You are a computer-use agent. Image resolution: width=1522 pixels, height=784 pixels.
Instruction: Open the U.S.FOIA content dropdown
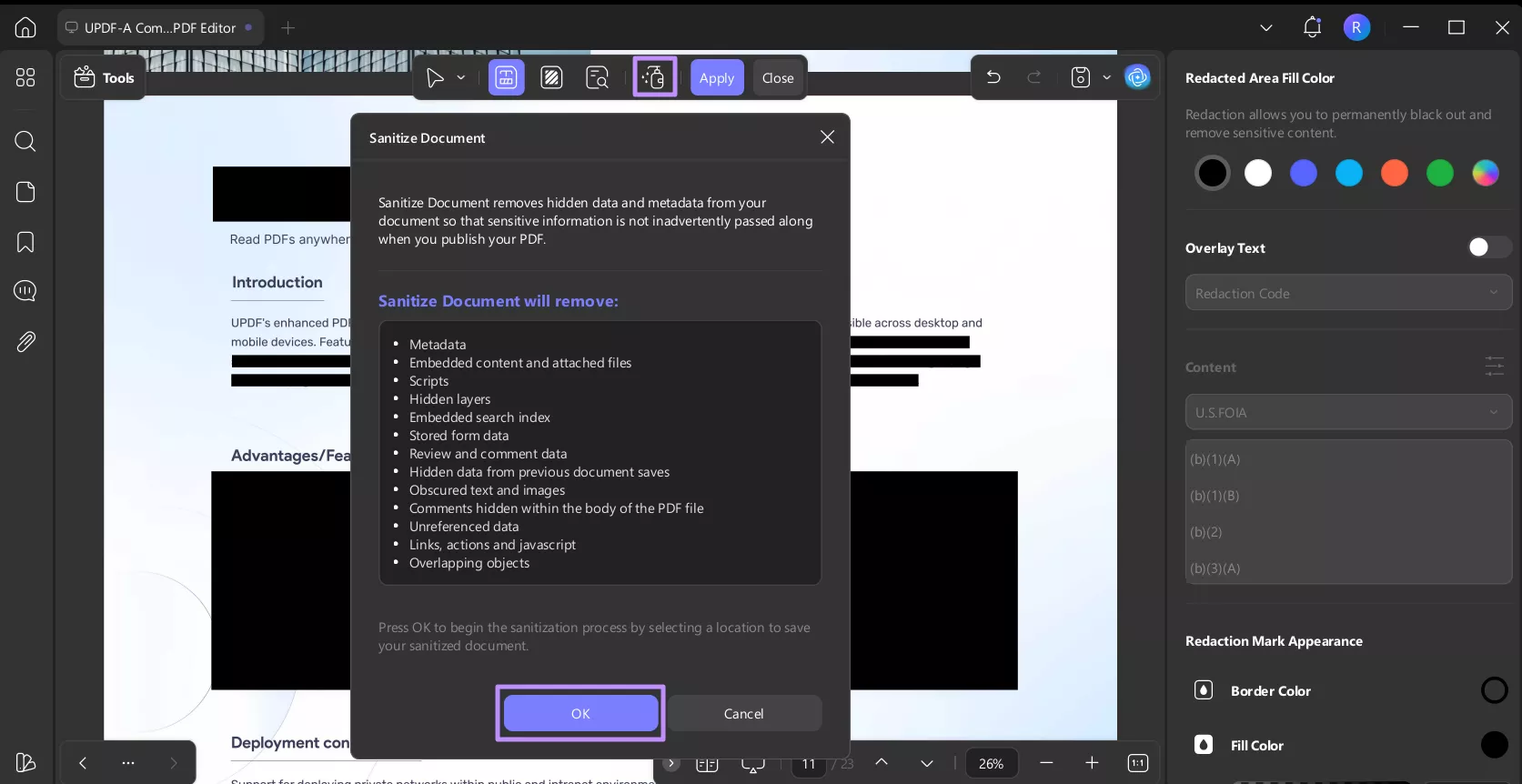(x=1347, y=412)
